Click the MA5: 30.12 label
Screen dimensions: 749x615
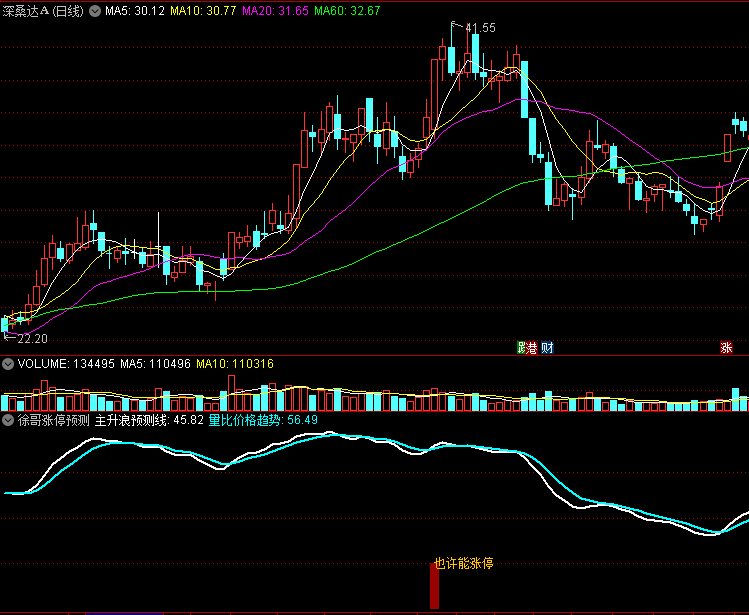tap(135, 11)
